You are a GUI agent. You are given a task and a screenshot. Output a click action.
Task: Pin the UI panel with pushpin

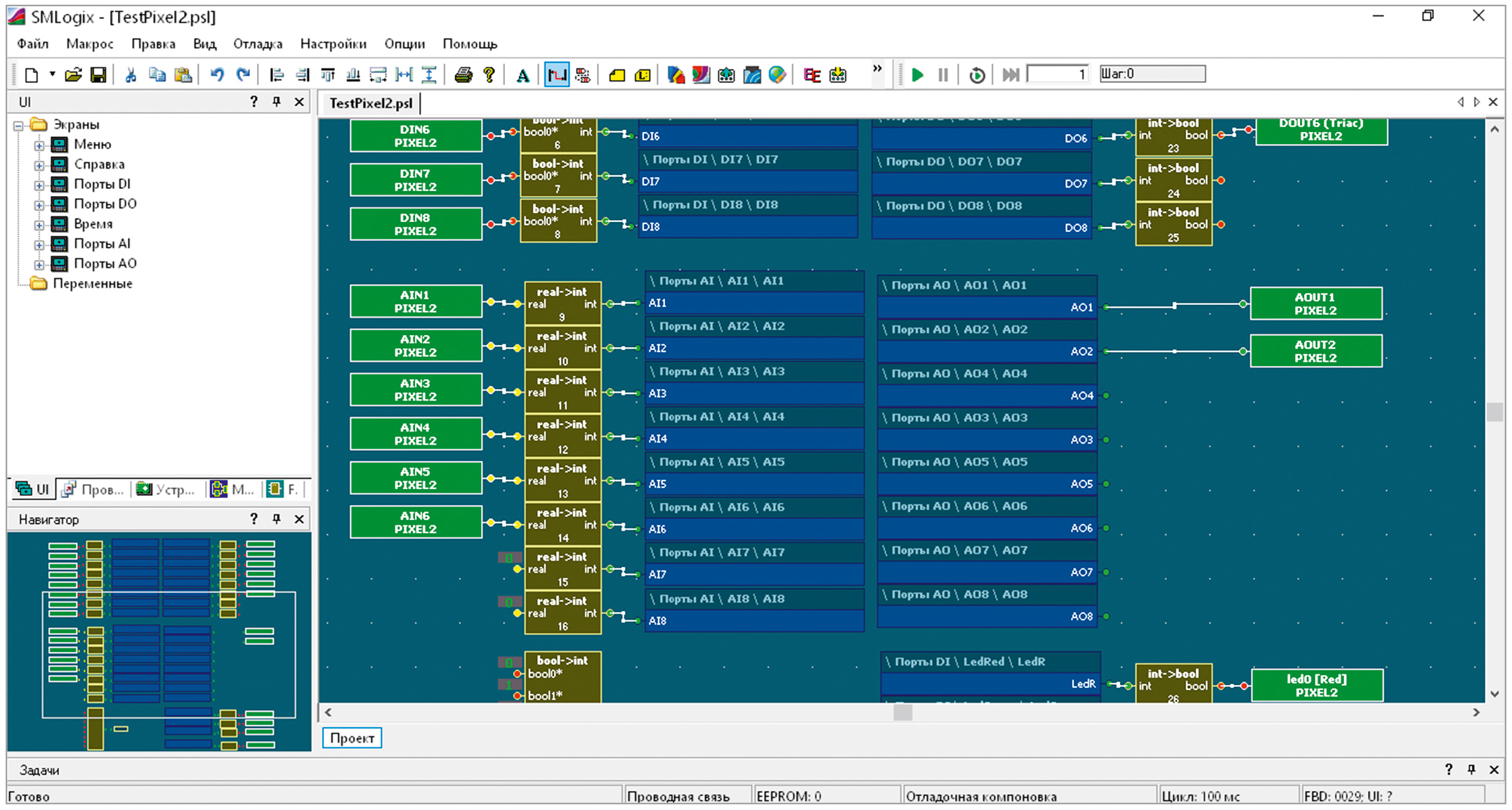pyautogui.click(x=277, y=102)
